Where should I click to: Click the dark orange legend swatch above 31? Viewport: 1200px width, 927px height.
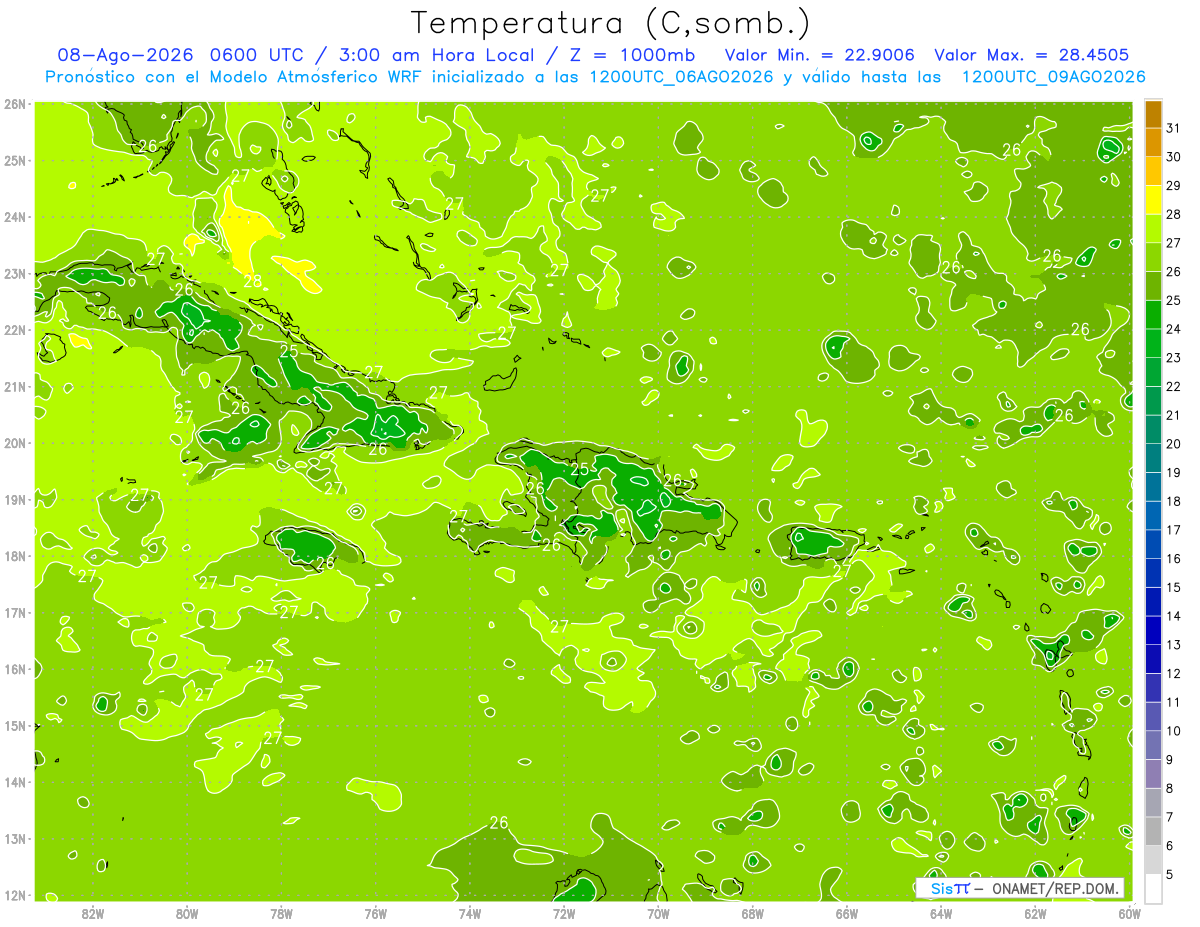tap(1153, 114)
